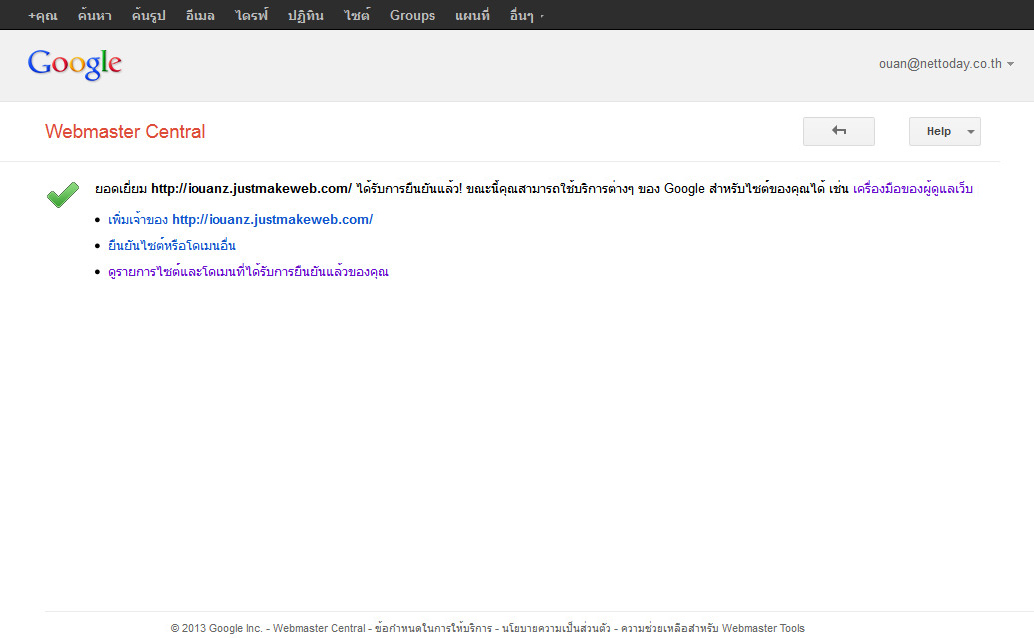Open ค้นรูป image search

(x=148, y=15)
